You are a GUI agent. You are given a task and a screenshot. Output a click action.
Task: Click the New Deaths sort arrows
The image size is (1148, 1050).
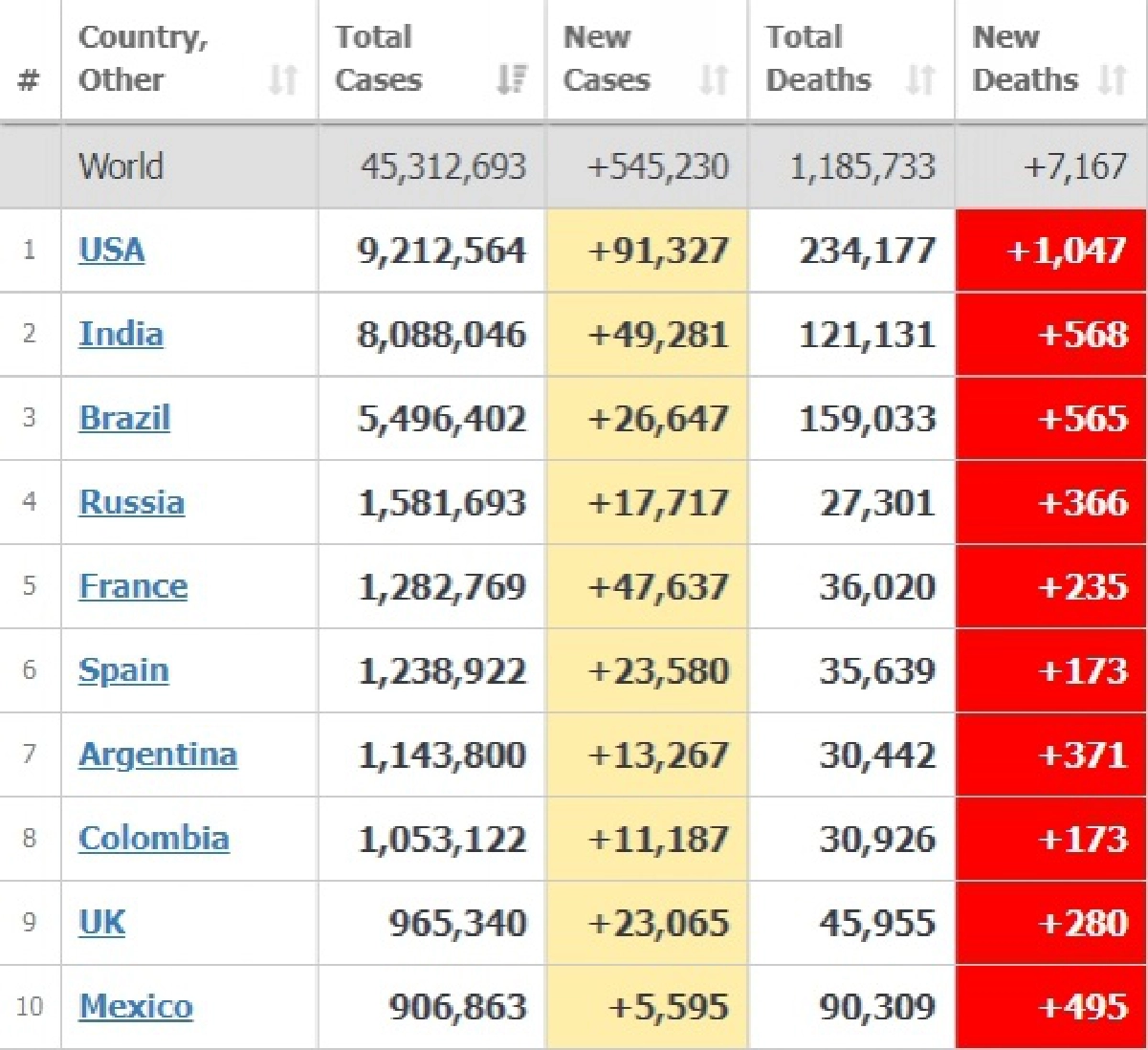pos(1113,79)
